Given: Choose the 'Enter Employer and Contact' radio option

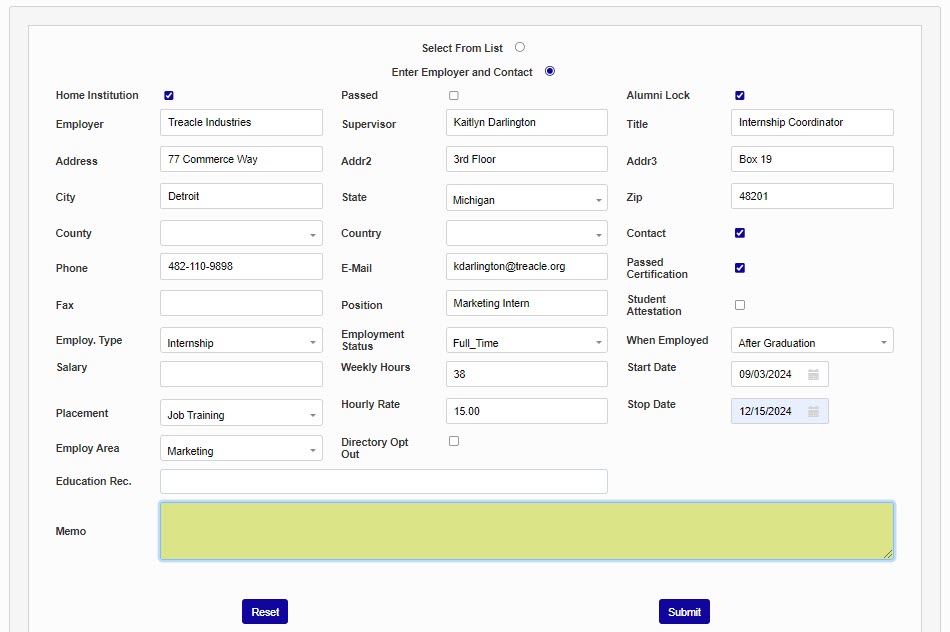Looking at the screenshot, I should pyautogui.click(x=550, y=71).
